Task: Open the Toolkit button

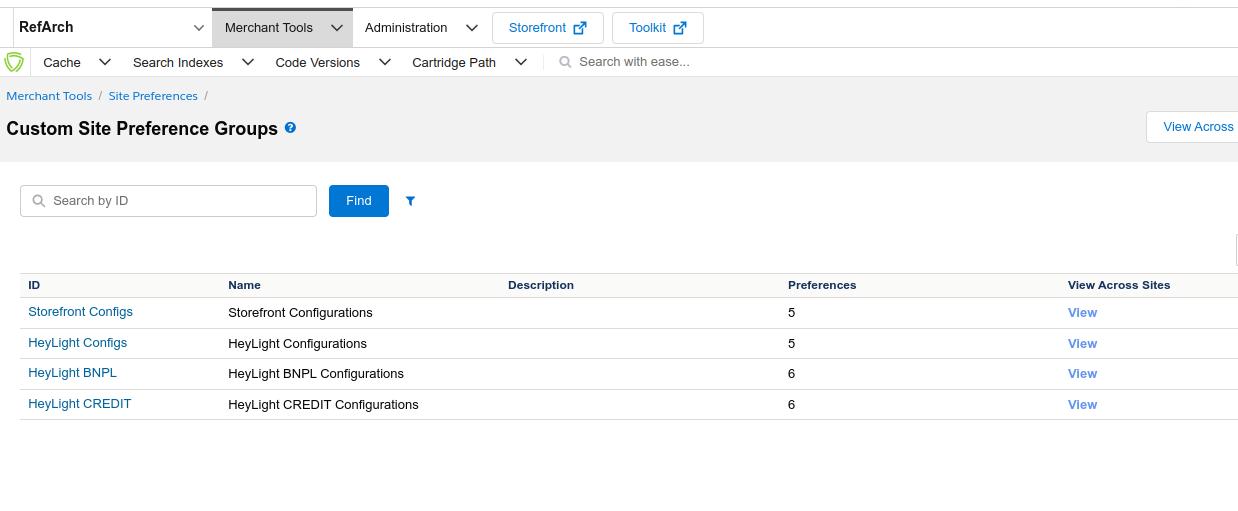Action: click(657, 28)
